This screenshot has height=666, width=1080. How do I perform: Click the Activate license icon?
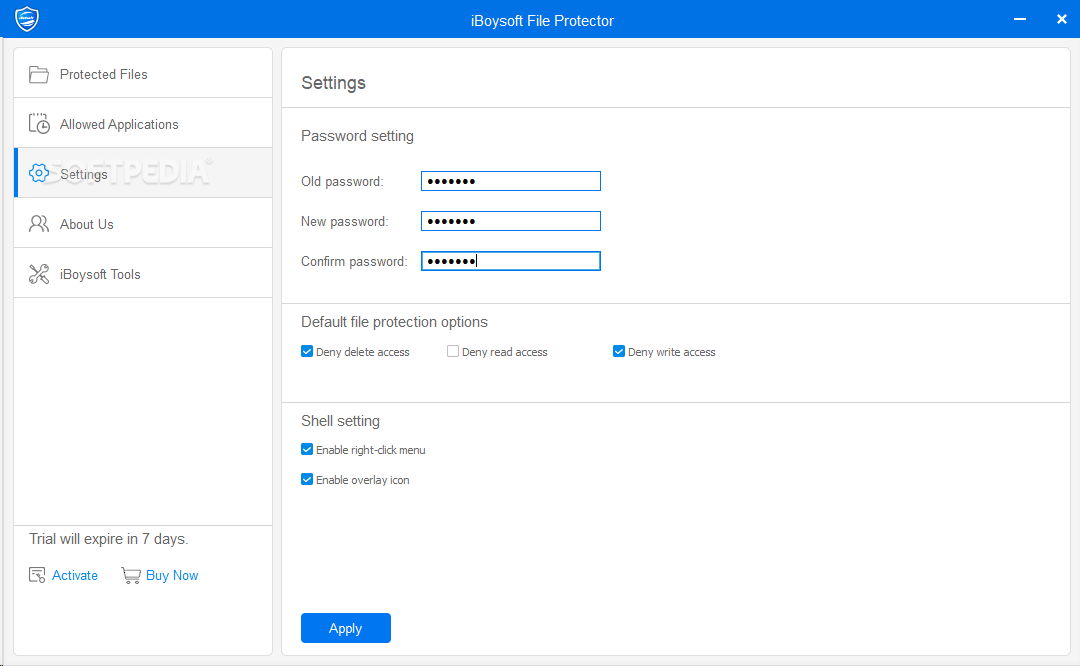tap(37, 575)
